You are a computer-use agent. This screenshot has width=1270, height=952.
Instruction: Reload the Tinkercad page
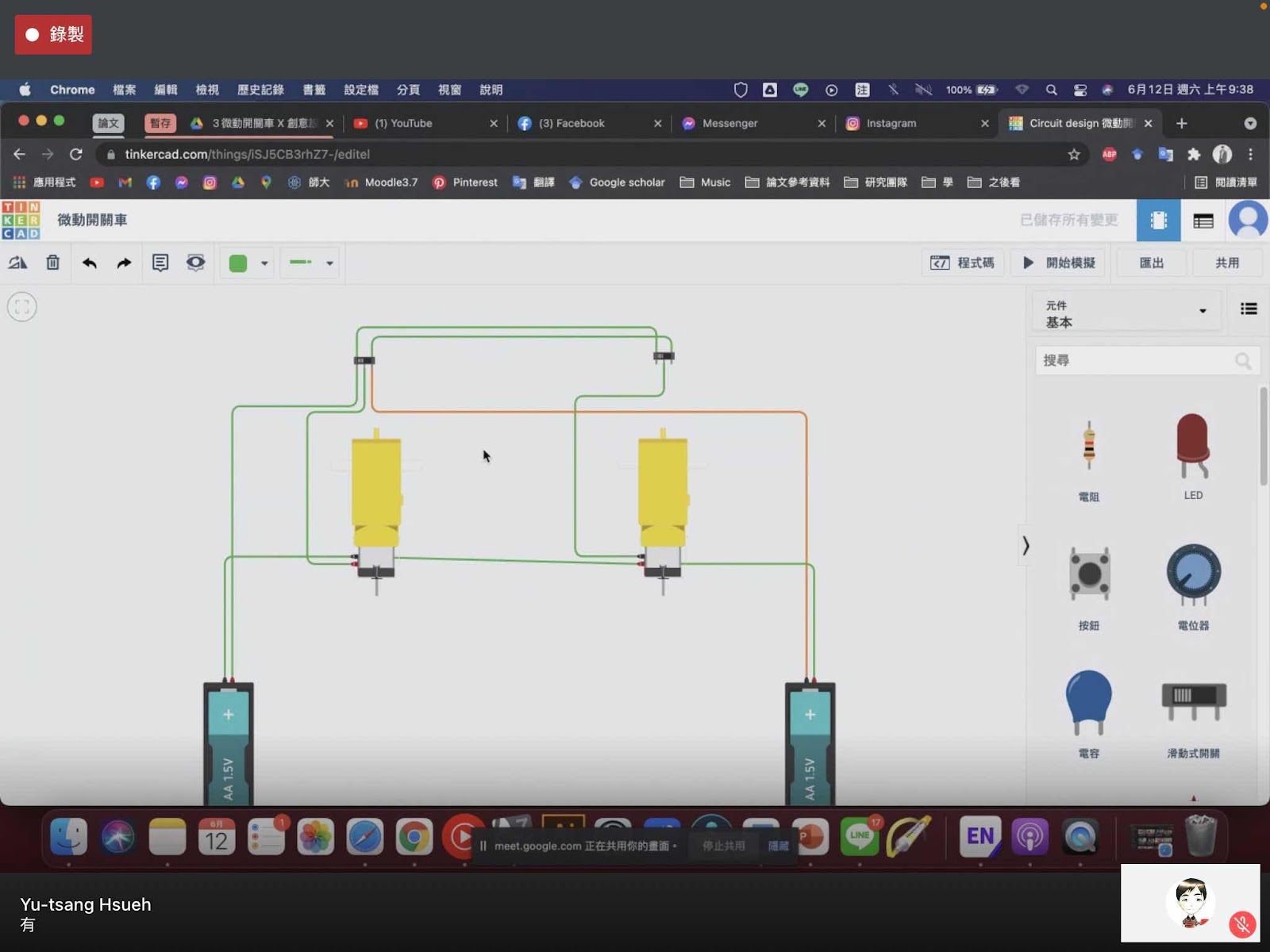75,154
